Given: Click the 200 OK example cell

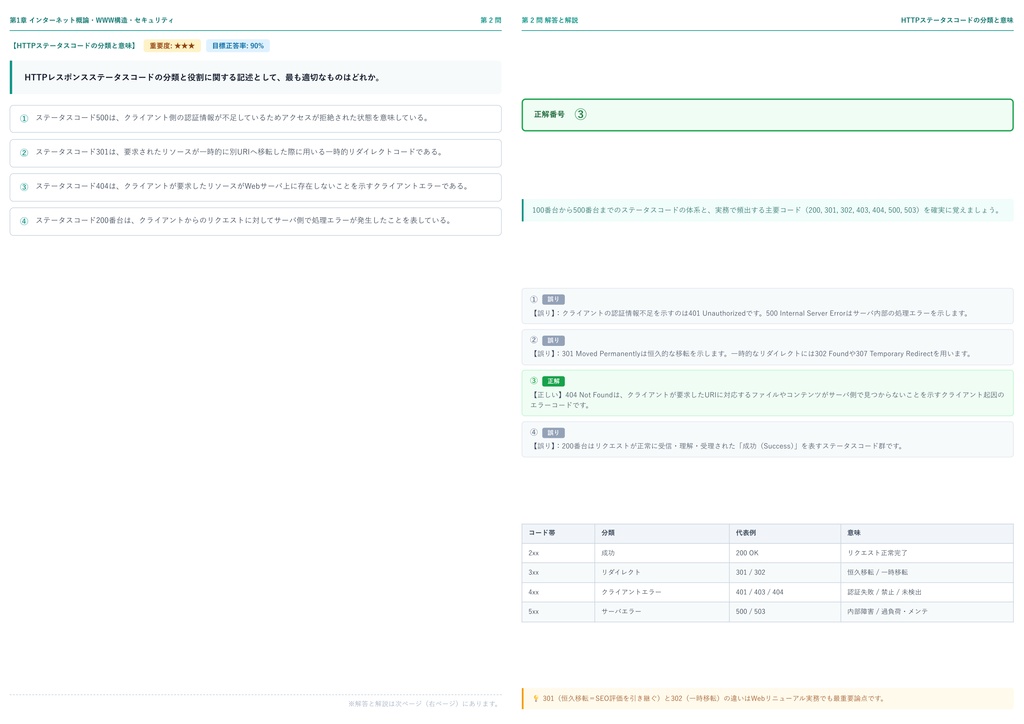Looking at the screenshot, I should (x=784, y=553).
